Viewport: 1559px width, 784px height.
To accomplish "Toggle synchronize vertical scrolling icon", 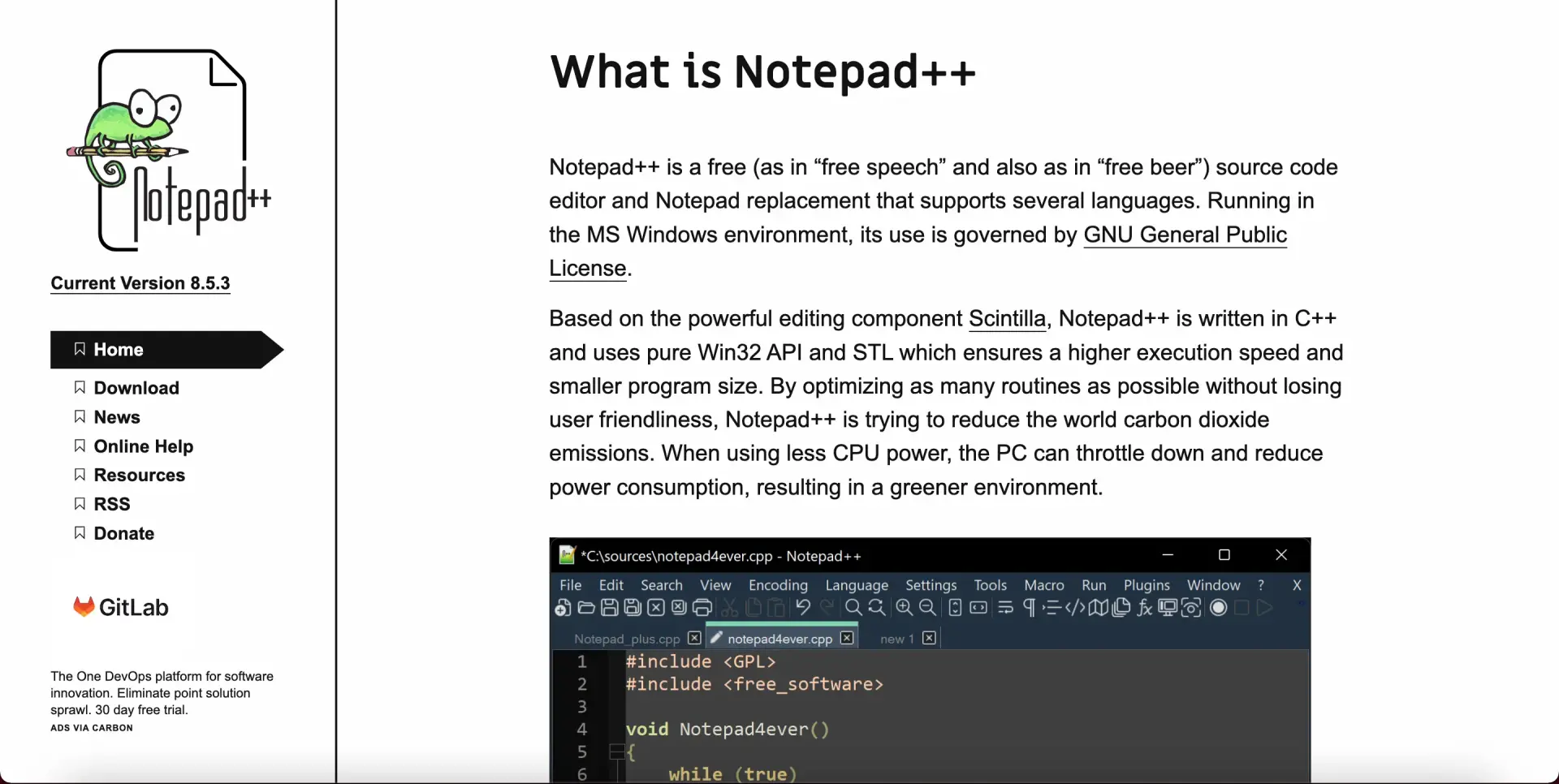I will point(955,608).
